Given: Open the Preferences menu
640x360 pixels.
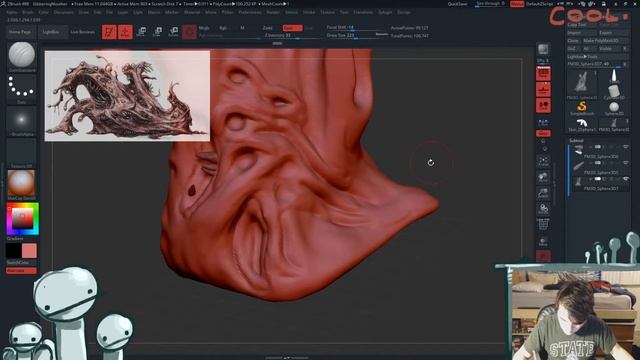Looking at the screenshot, I should [x=250, y=12].
